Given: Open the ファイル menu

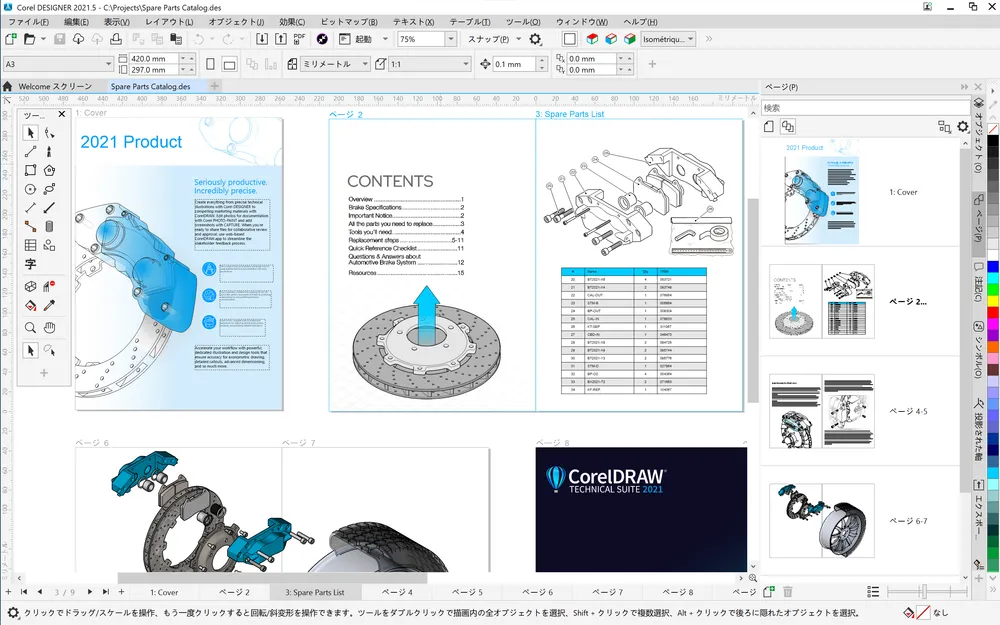Looking at the screenshot, I should (28, 22).
